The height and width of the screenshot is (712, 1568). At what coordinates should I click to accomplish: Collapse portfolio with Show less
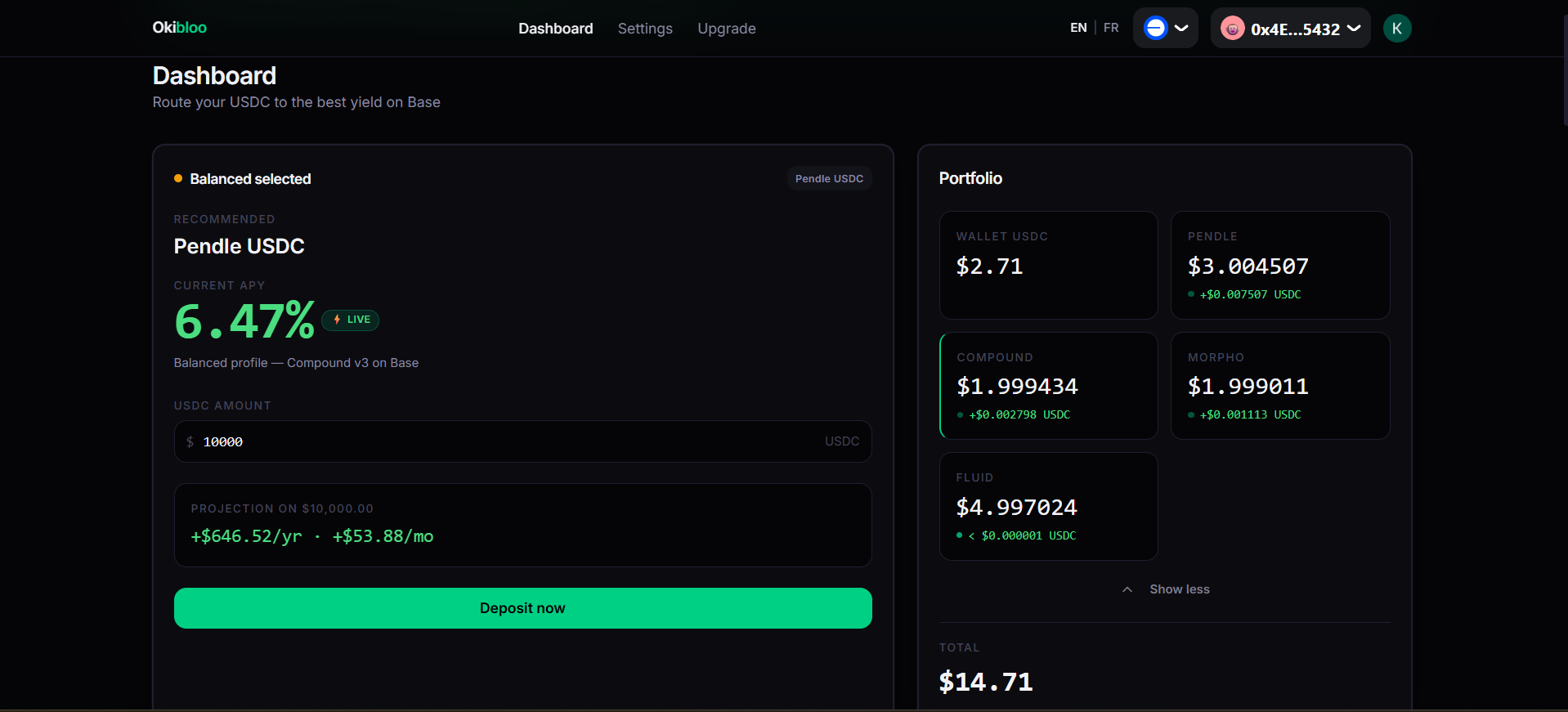tap(1166, 589)
